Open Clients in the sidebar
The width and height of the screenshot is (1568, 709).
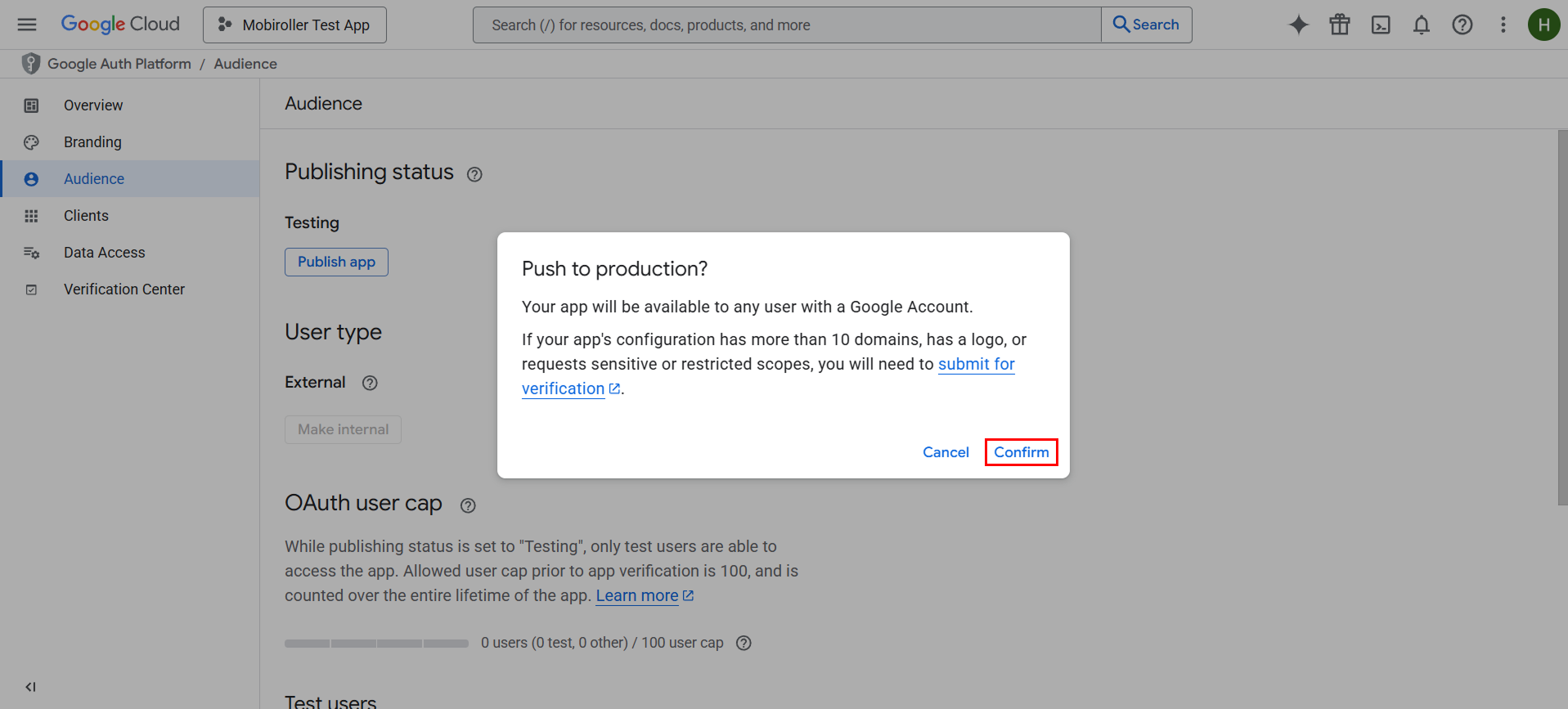coord(130,215)
